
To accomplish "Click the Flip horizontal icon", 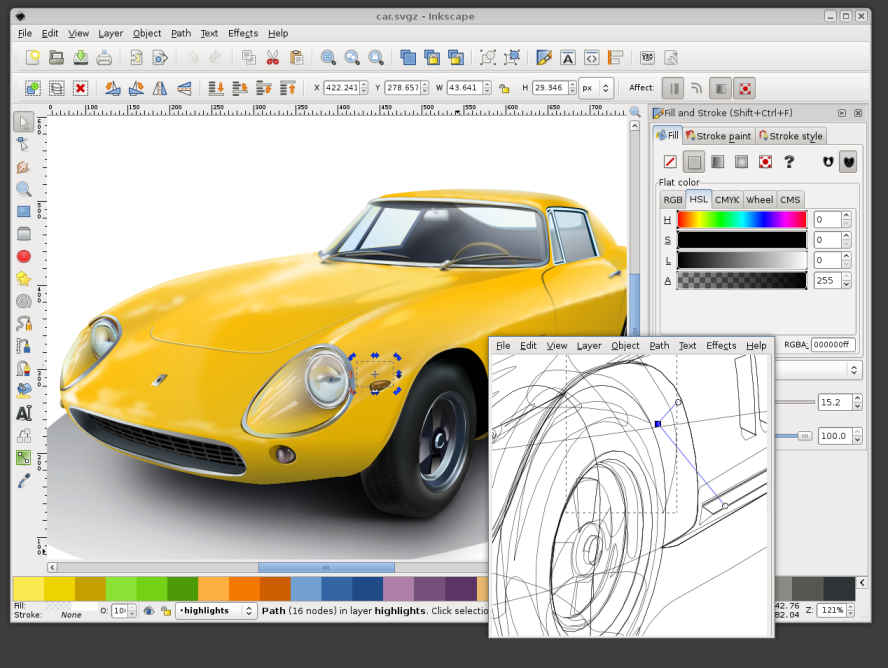I will click(160, 88).
